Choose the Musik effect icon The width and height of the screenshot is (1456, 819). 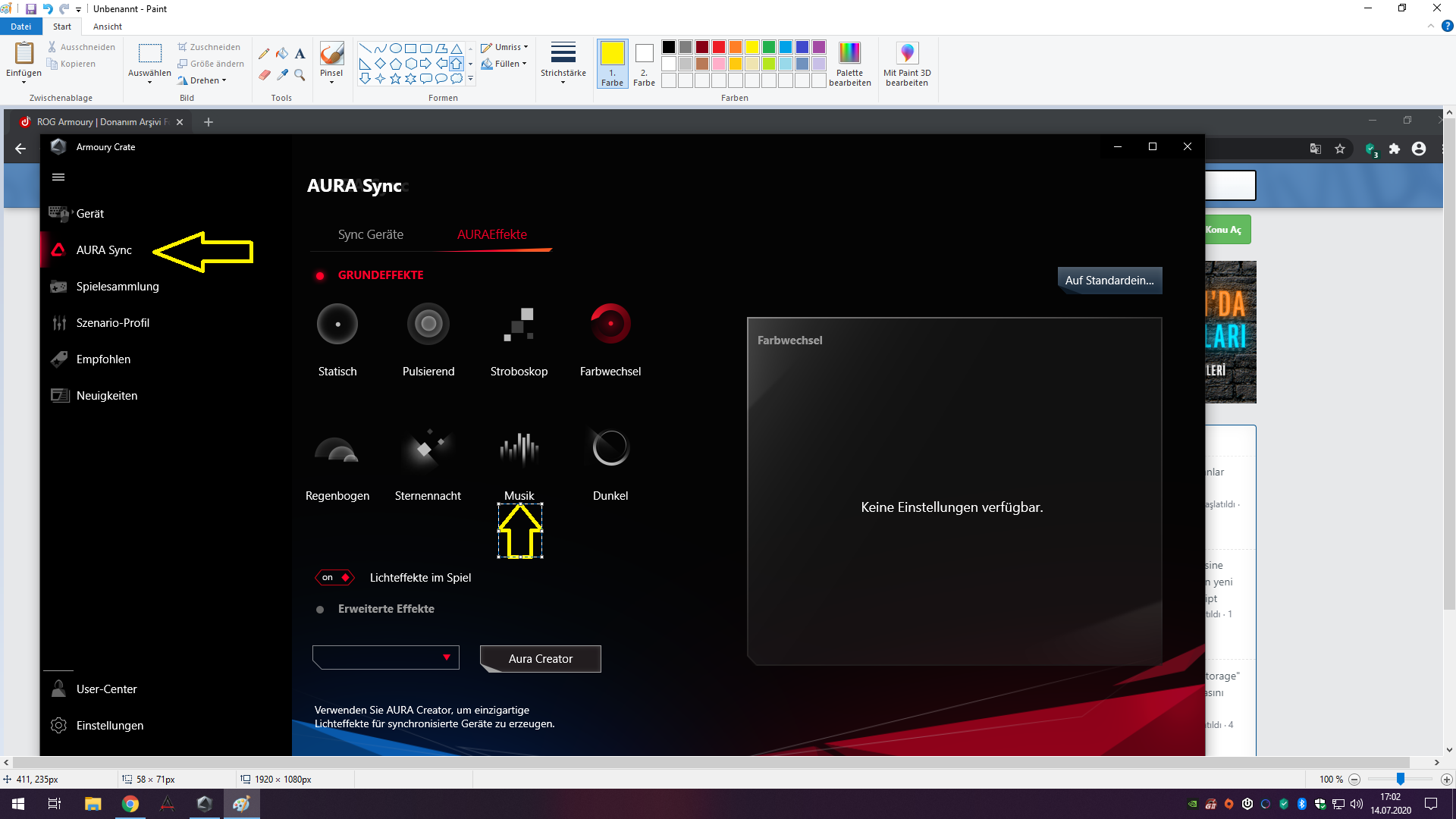point(519,449)
